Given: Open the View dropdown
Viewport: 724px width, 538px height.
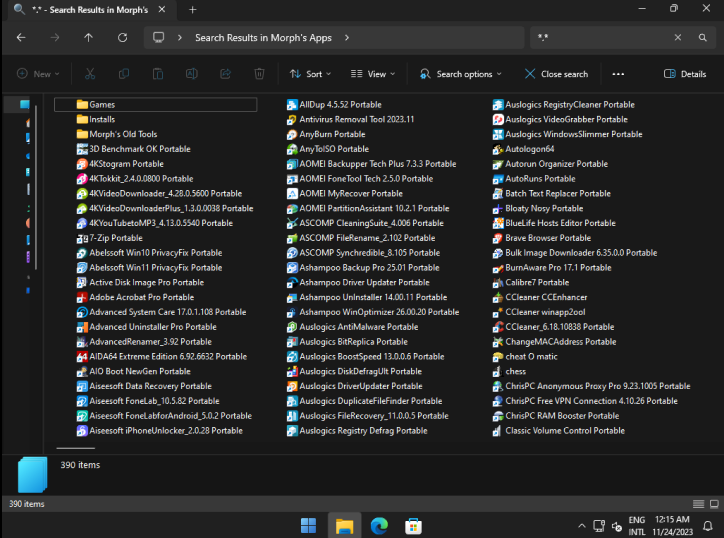Looking at the screenshot, I should click(373, 74).
